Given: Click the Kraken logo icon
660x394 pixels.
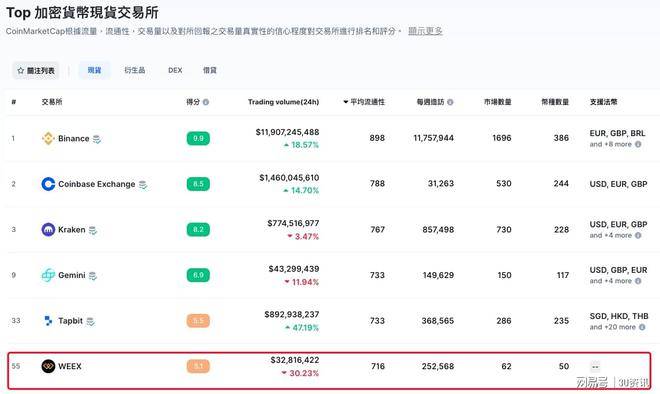Looking at the screenshot, I should click(48, 229).
